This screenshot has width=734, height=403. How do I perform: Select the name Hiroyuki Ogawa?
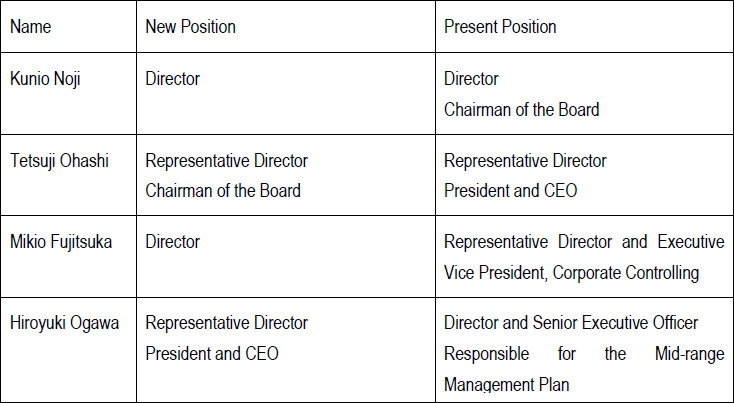[x=63, y=323]
